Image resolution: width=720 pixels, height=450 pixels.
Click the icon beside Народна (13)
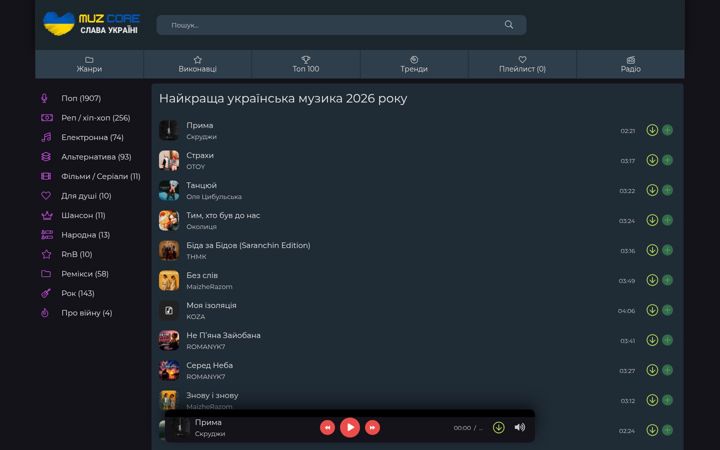coord(46,235)
